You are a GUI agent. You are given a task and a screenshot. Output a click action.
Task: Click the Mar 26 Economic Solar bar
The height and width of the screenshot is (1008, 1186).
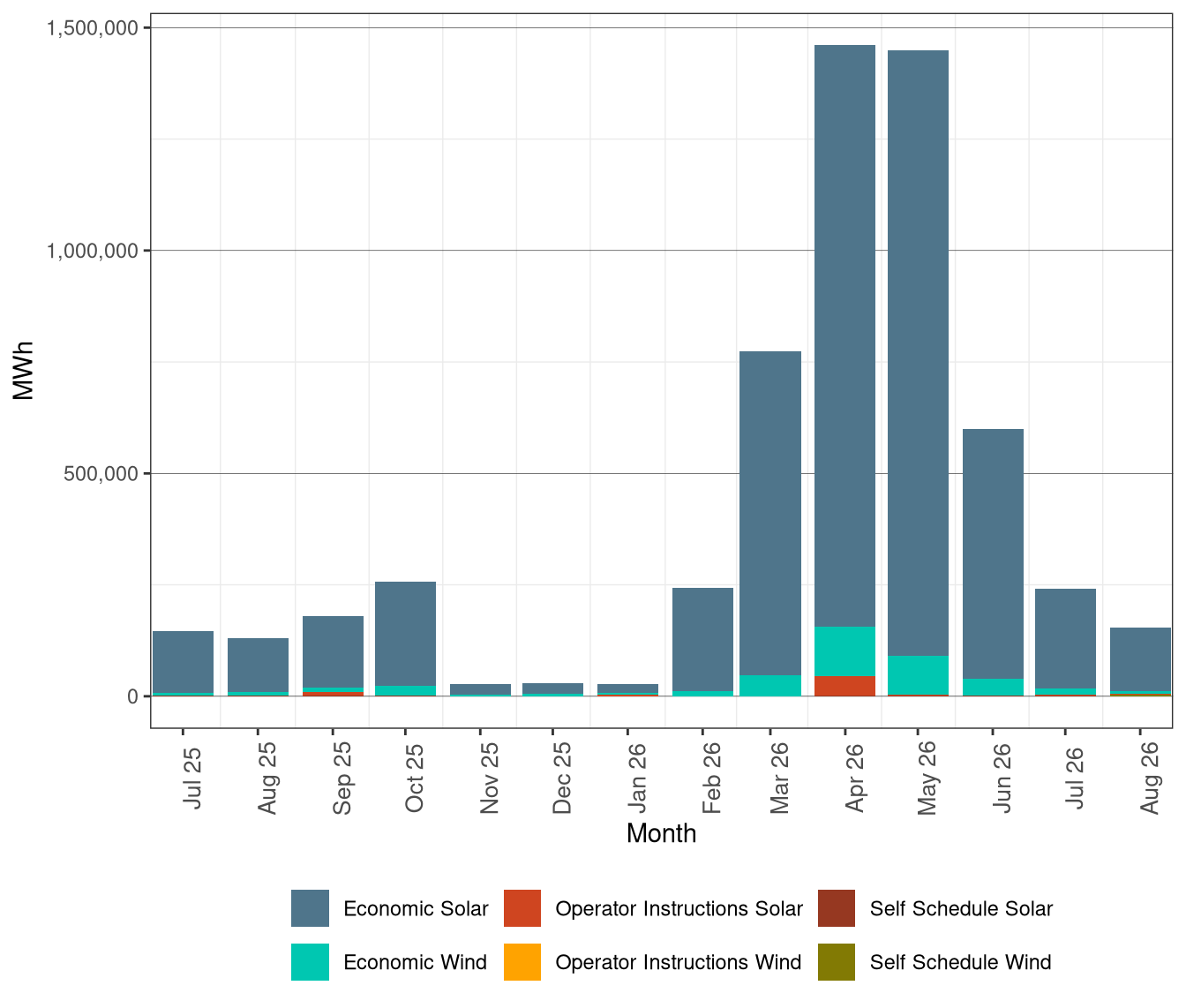pyautogui.click(x=769, y=513)
